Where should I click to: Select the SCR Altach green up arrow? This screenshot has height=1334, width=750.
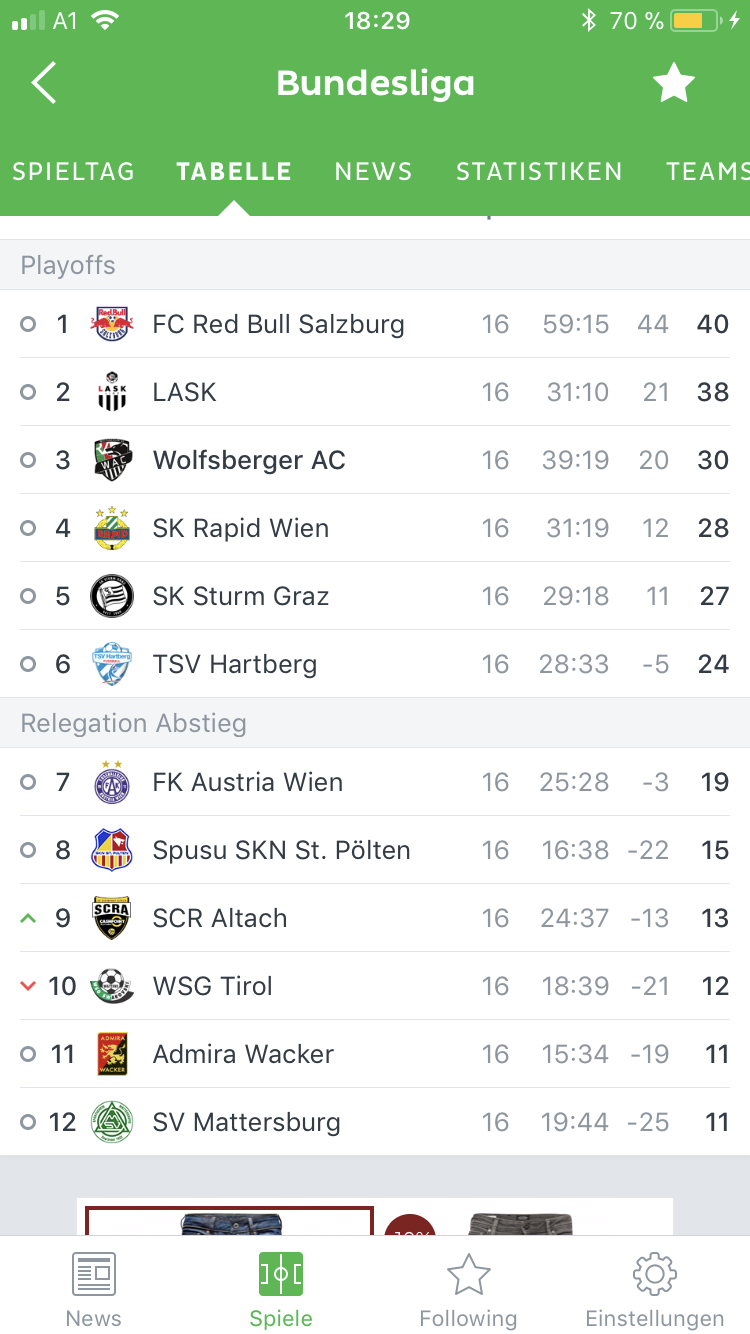click(x=28, y=918)
